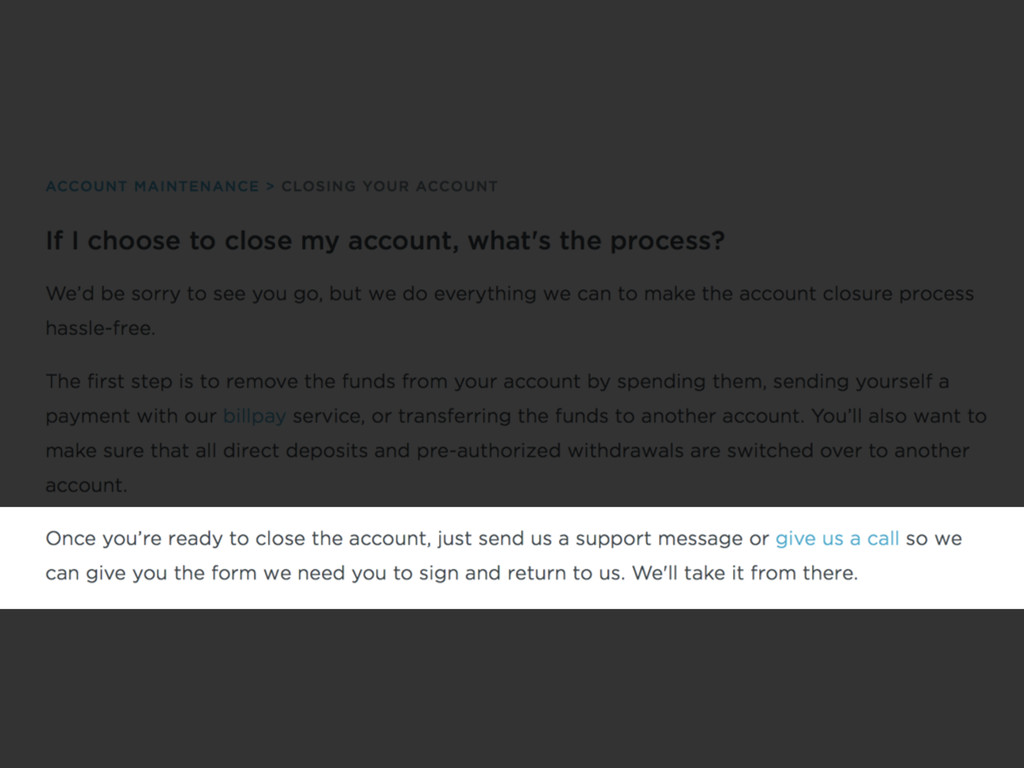Click the We'll take it from there sentence
This screenshot has width=1024, height=768.
744,573
